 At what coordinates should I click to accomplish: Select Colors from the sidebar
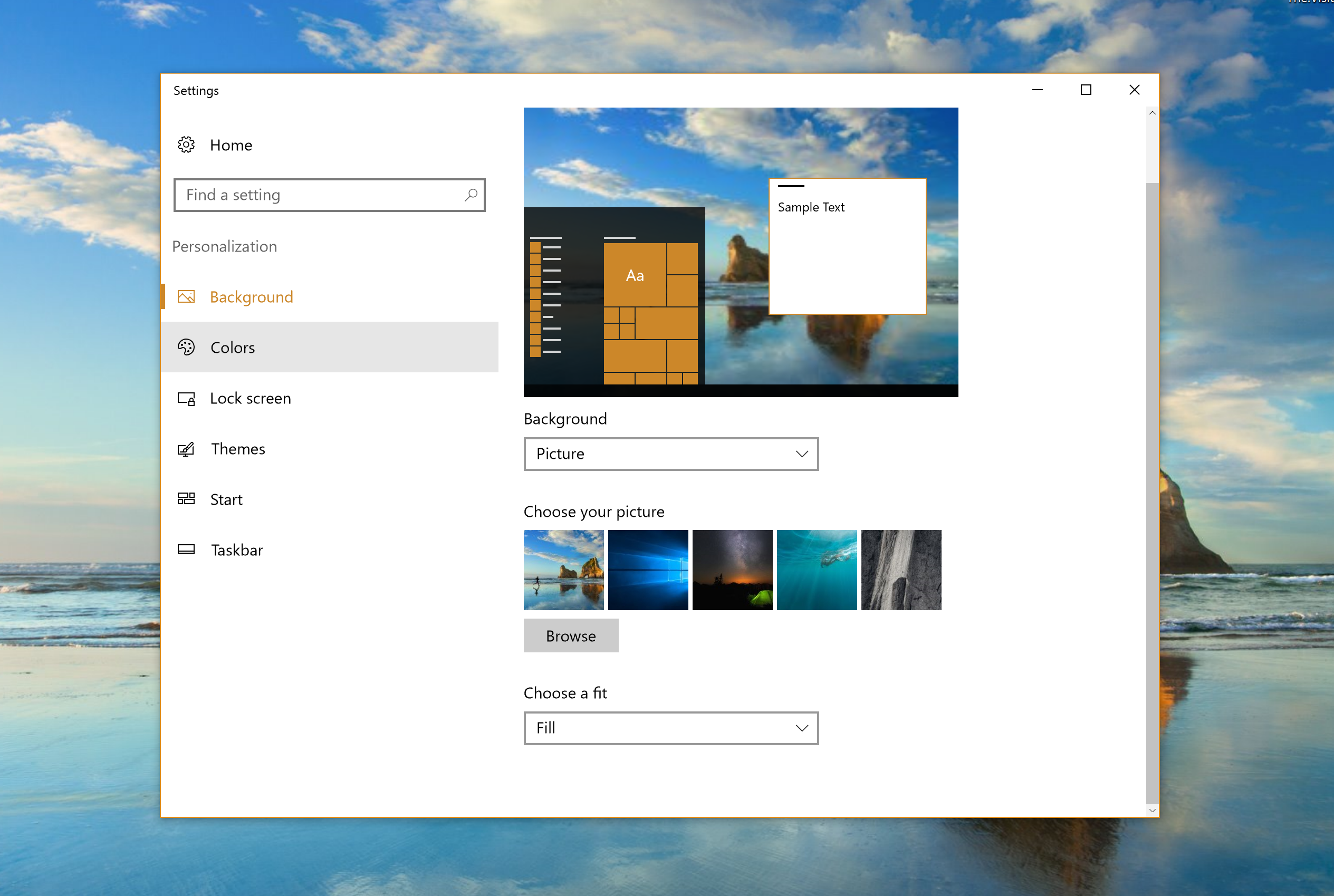coord(232,347)
